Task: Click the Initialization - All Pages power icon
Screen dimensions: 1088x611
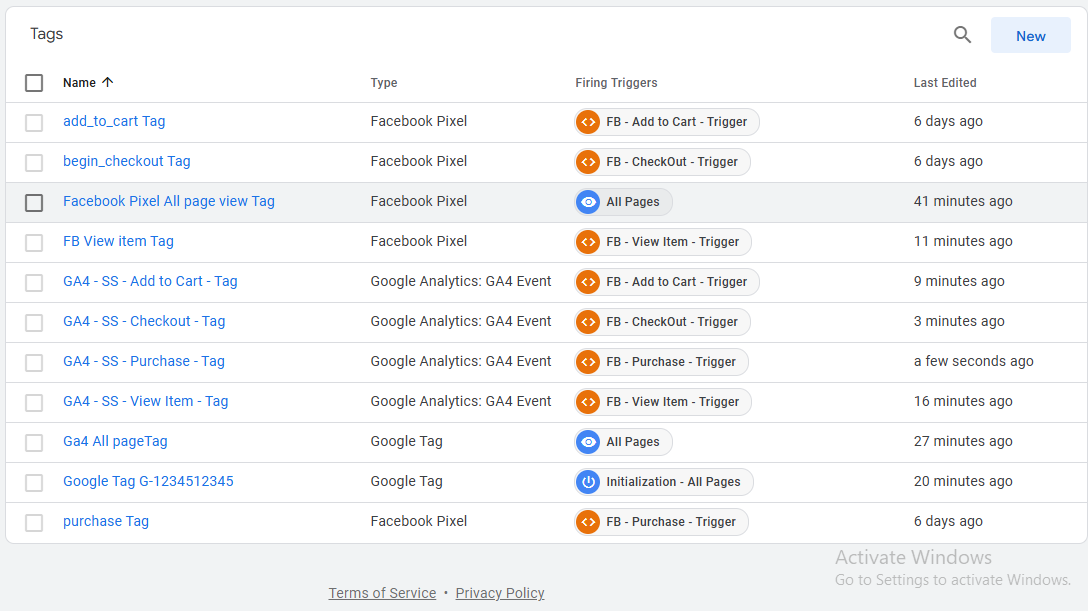Action: pos(588,482)
